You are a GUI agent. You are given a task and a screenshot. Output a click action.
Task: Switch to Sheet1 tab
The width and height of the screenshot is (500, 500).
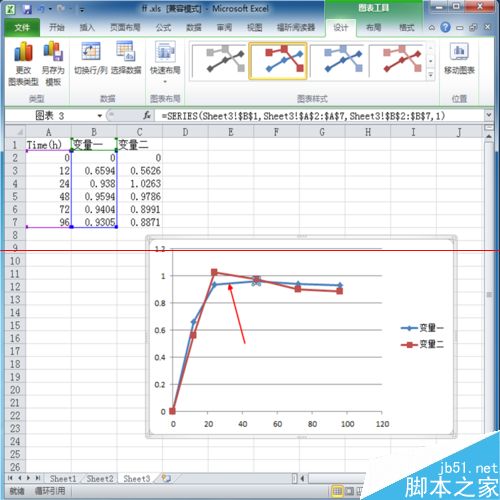pos(63,479)
